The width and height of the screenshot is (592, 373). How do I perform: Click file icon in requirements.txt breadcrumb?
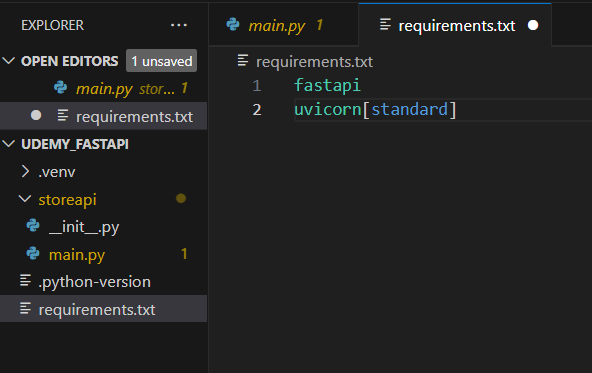click(x=243, y=60)
